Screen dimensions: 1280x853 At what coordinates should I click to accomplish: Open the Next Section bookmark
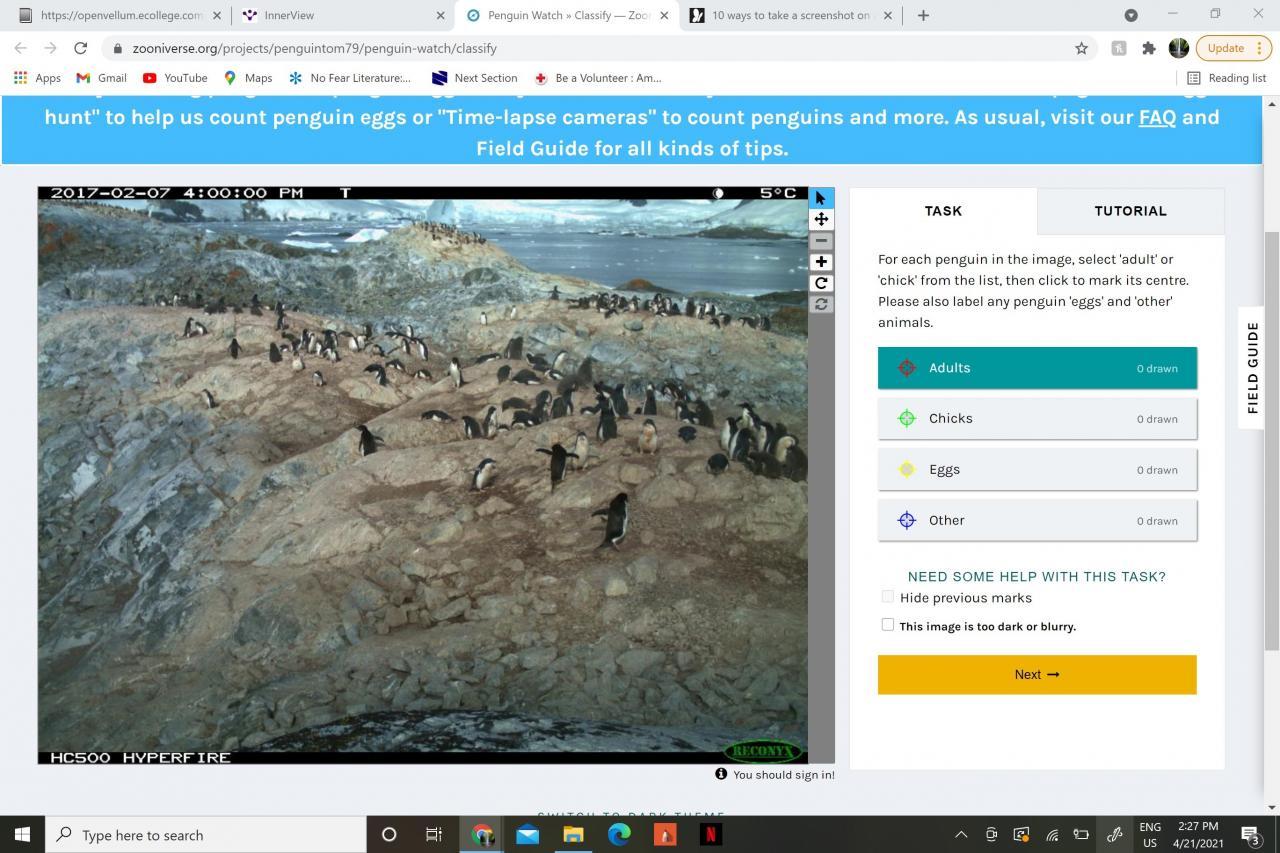(x=474, y=78)
